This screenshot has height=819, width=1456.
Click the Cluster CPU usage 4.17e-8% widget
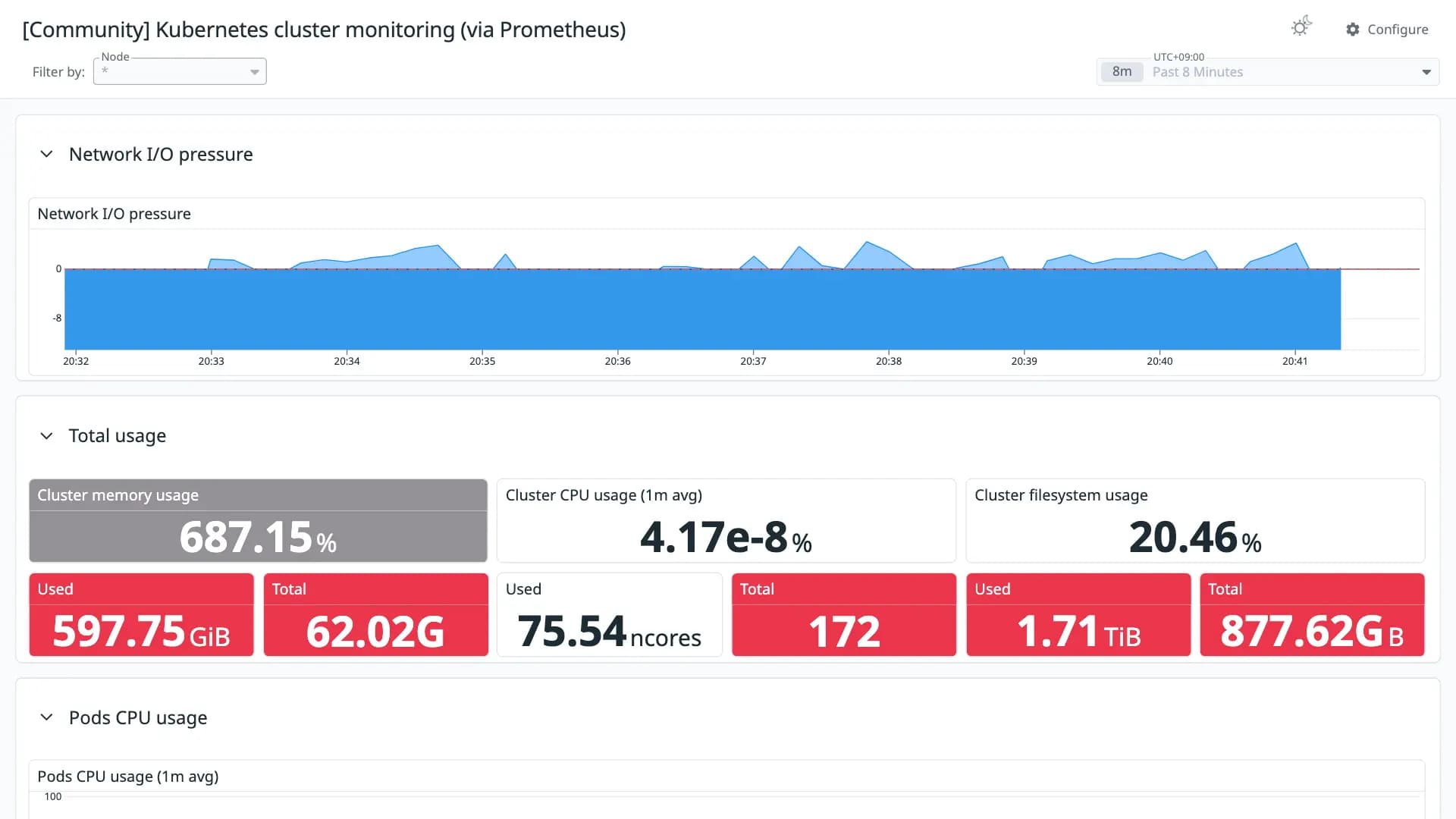pos(726,520)
